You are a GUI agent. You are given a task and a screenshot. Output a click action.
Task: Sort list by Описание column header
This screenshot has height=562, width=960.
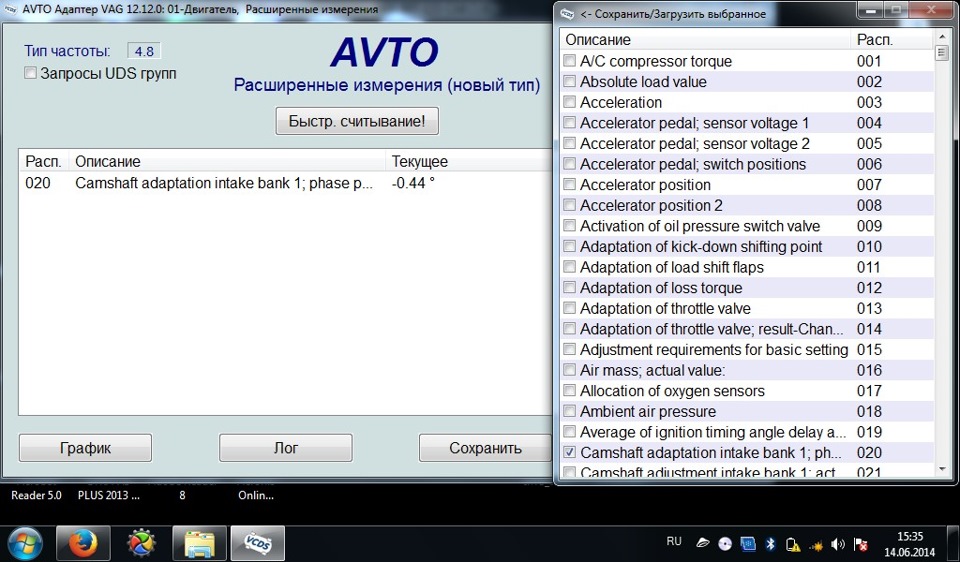click(x=705, y=40)
